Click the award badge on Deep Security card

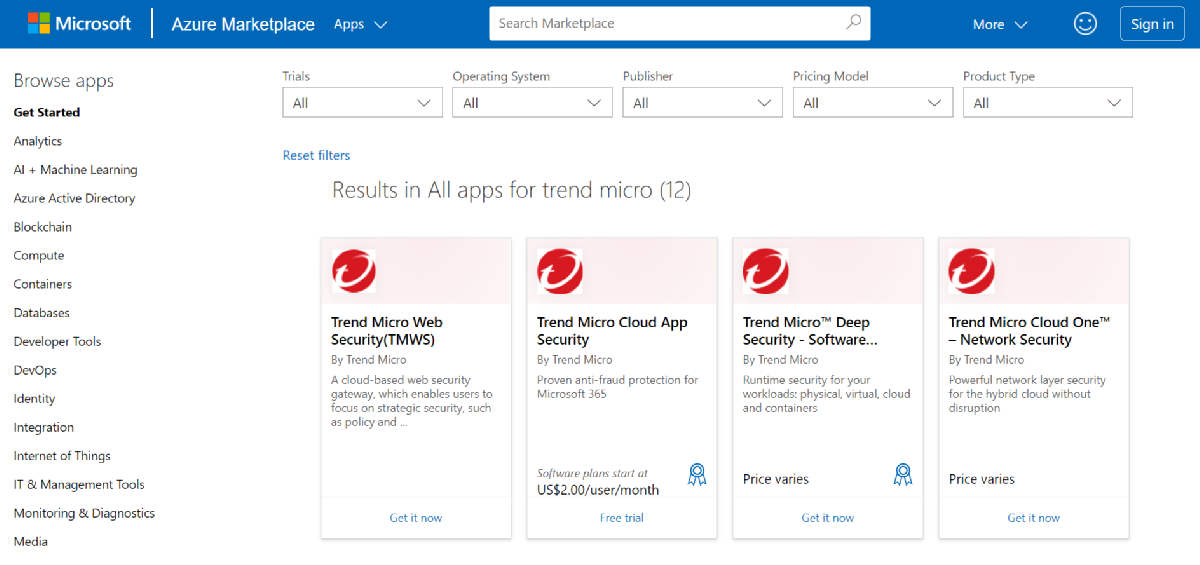click(x=903, y=475)
